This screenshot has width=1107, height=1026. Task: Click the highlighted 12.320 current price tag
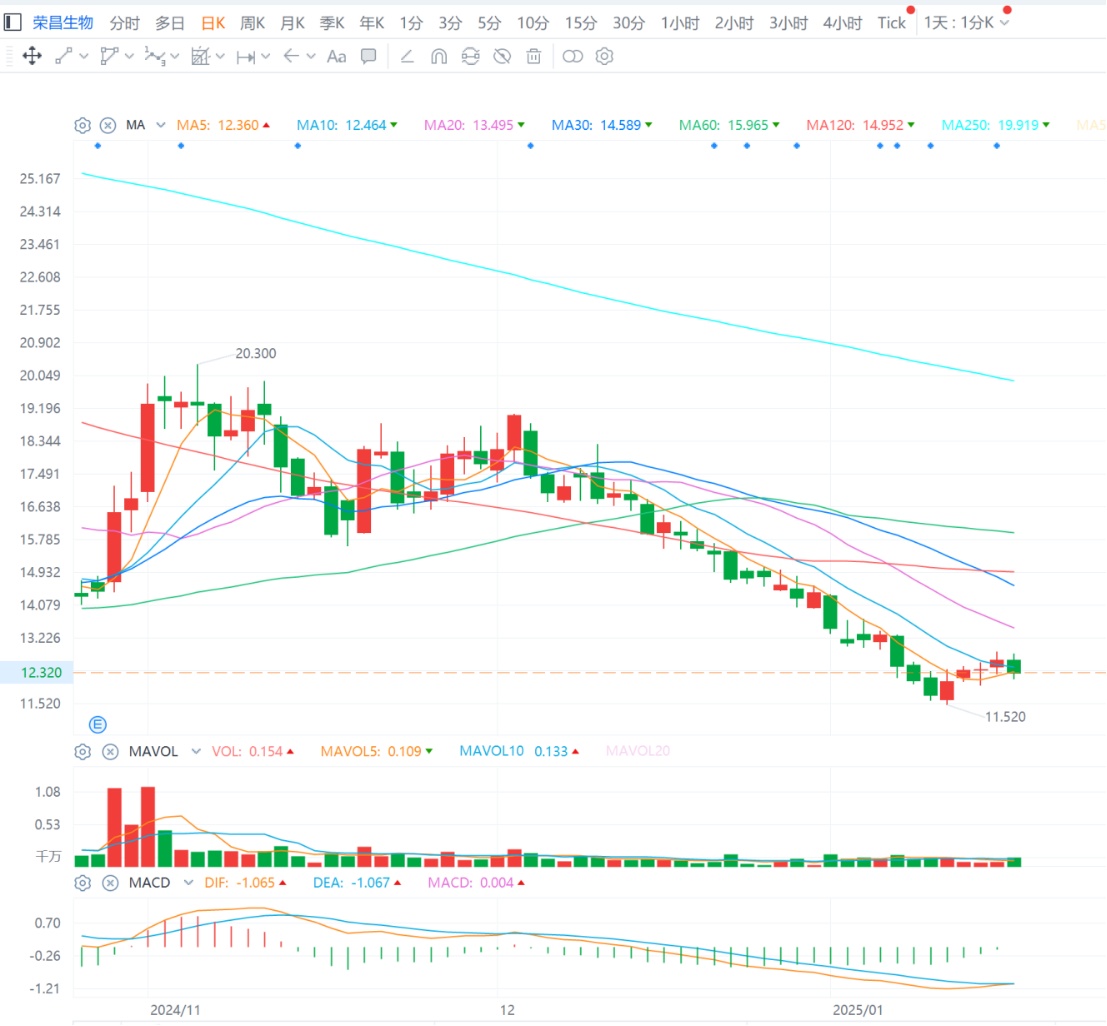(37, 672)
